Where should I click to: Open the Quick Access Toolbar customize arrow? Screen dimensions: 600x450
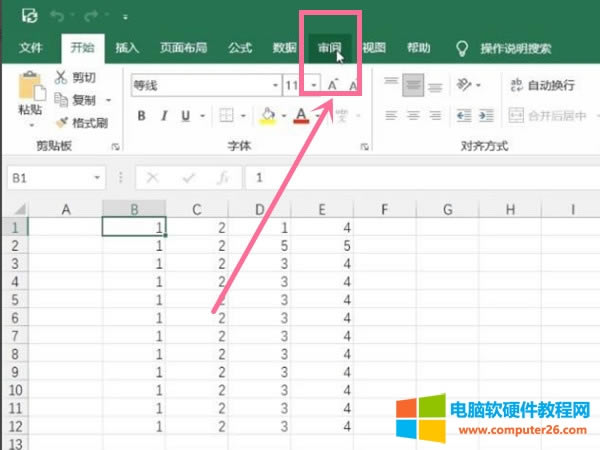[x=126, y=17]
